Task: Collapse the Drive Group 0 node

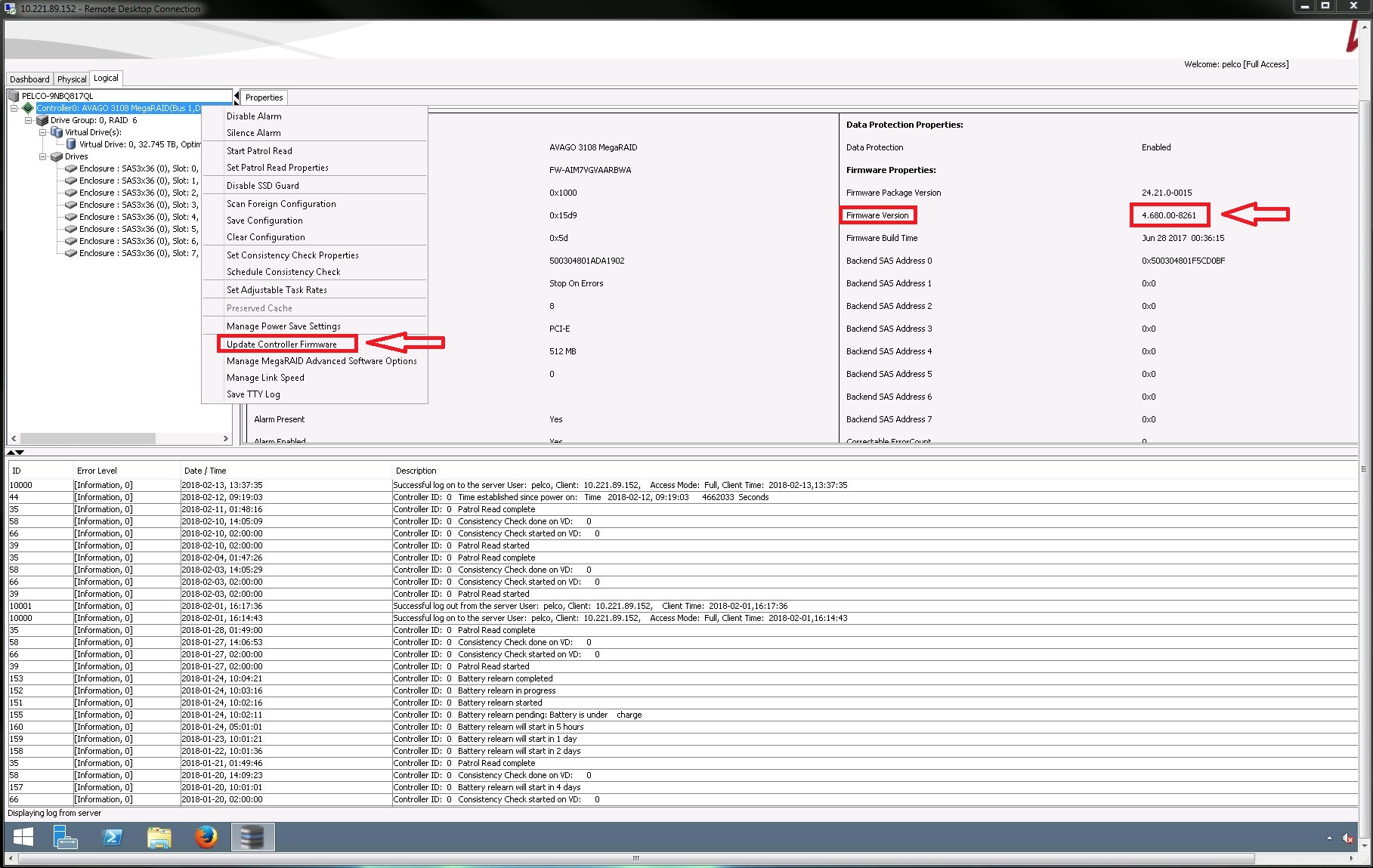Action: [28, 120]
